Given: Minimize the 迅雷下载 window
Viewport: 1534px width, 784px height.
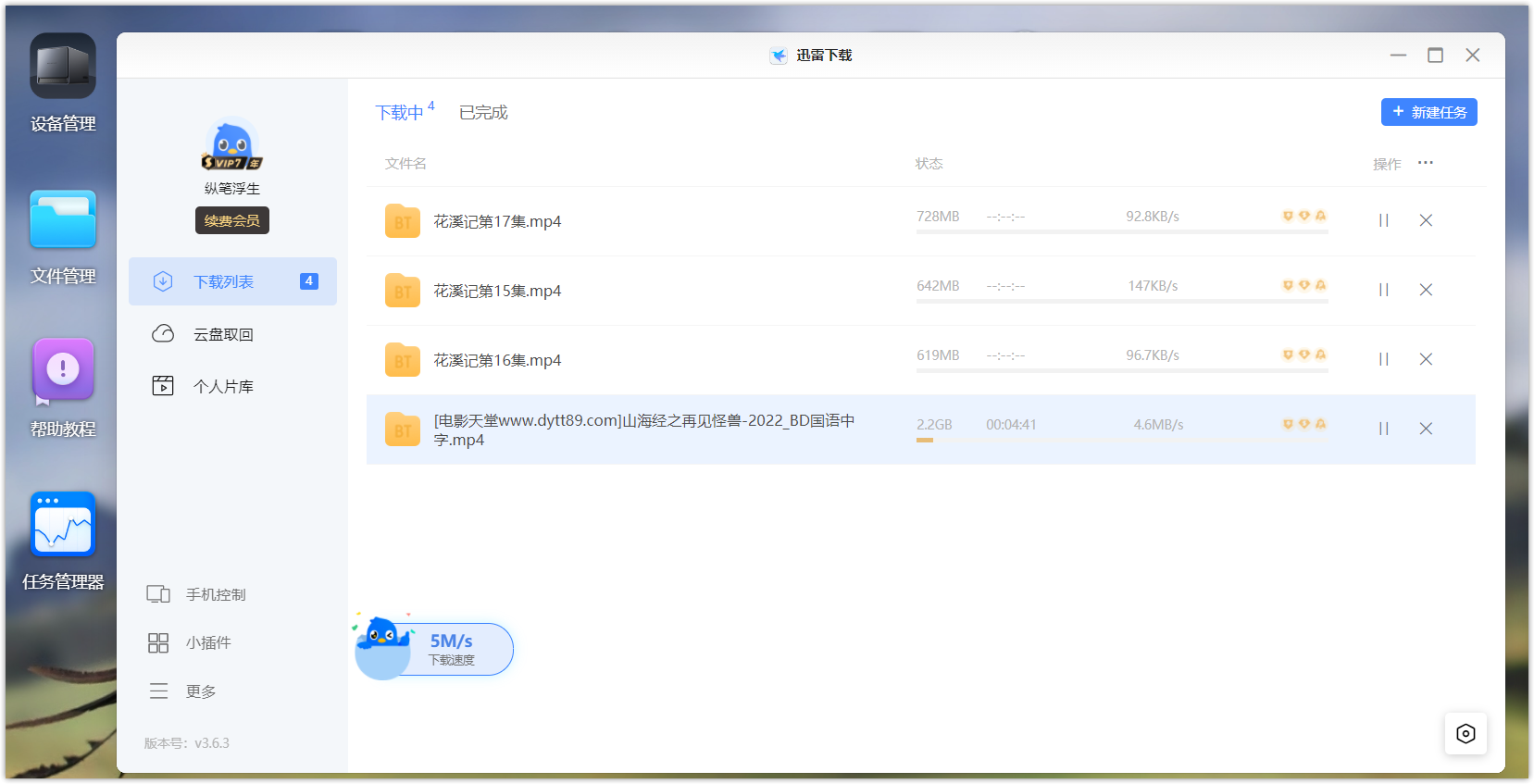Looking at the screenshot, I should point(1398,56).
